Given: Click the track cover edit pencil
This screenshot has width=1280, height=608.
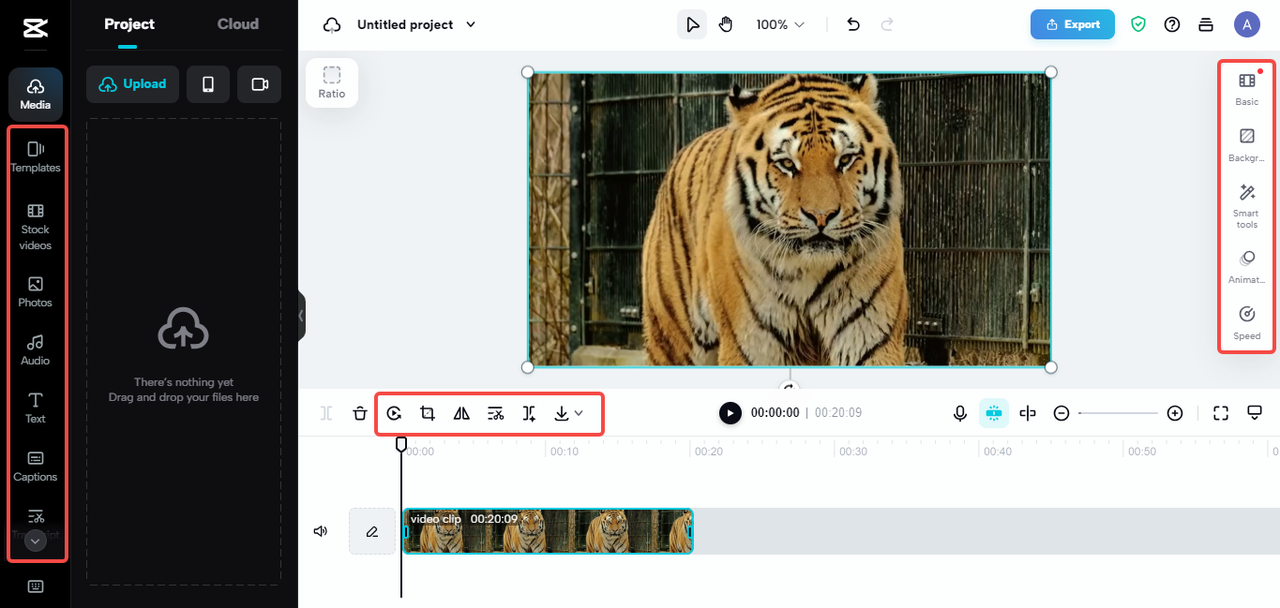Looking at the screenshot, I should click(x=372, y=531).
